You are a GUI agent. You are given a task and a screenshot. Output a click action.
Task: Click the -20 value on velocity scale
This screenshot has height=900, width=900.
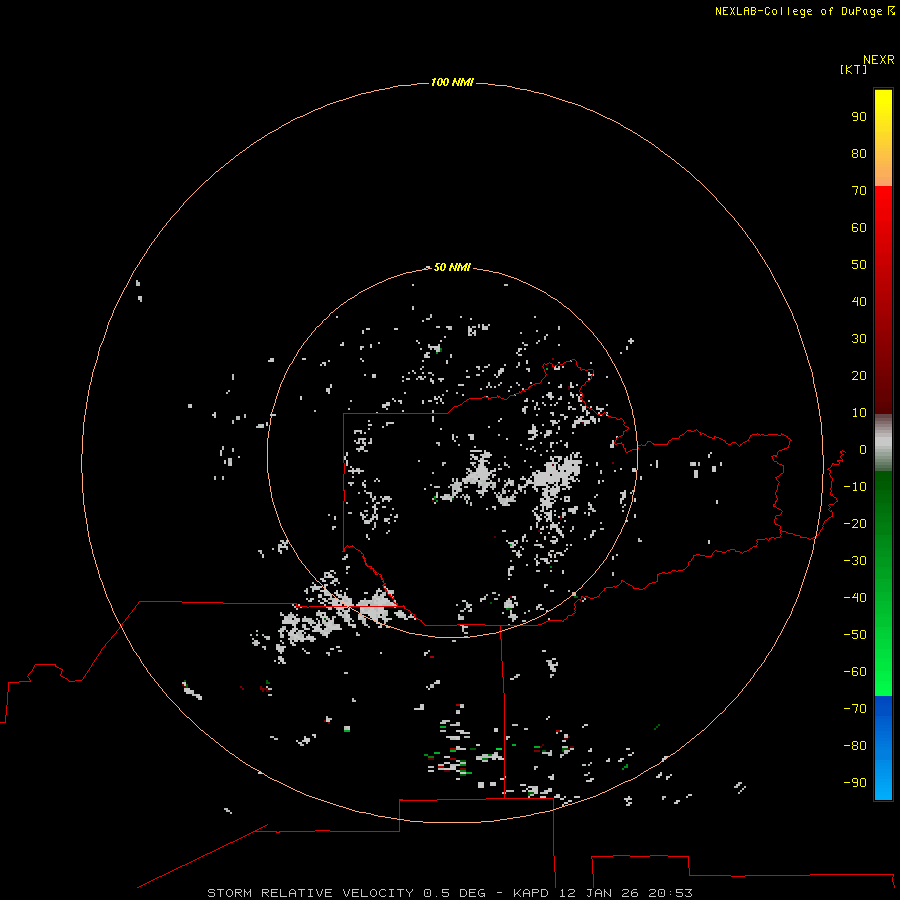point(855,523)
